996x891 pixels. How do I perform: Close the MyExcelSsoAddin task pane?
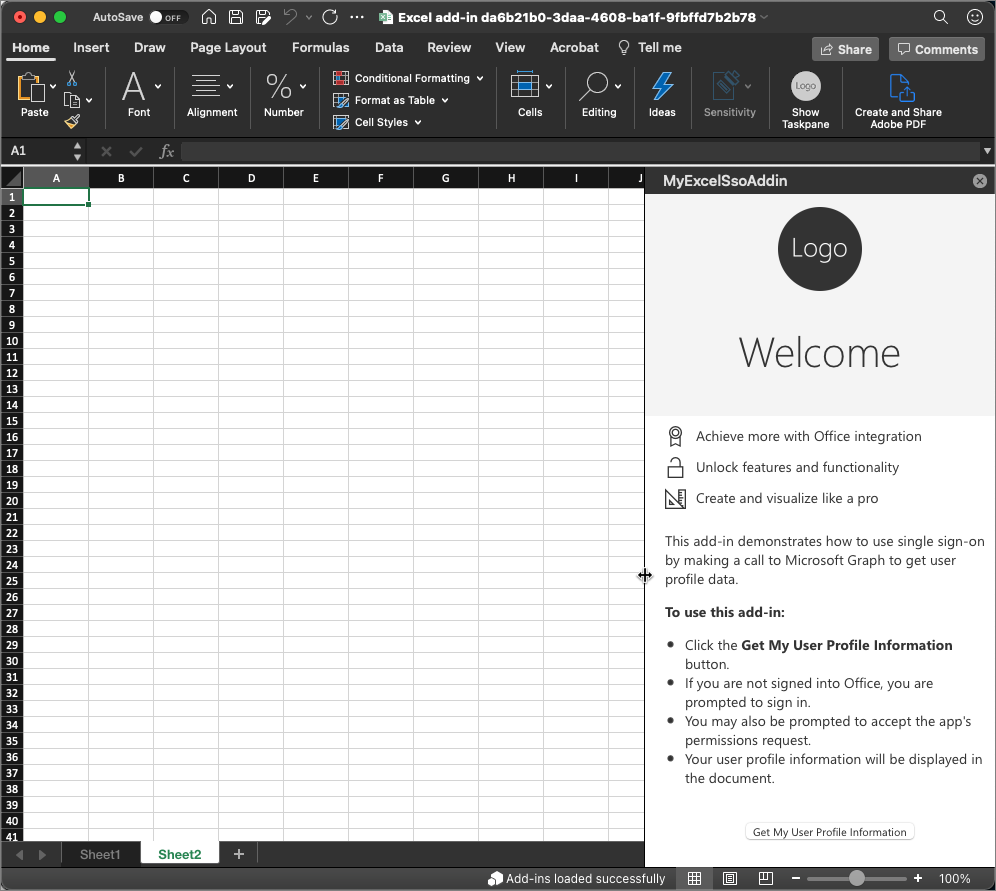point(979,181)
